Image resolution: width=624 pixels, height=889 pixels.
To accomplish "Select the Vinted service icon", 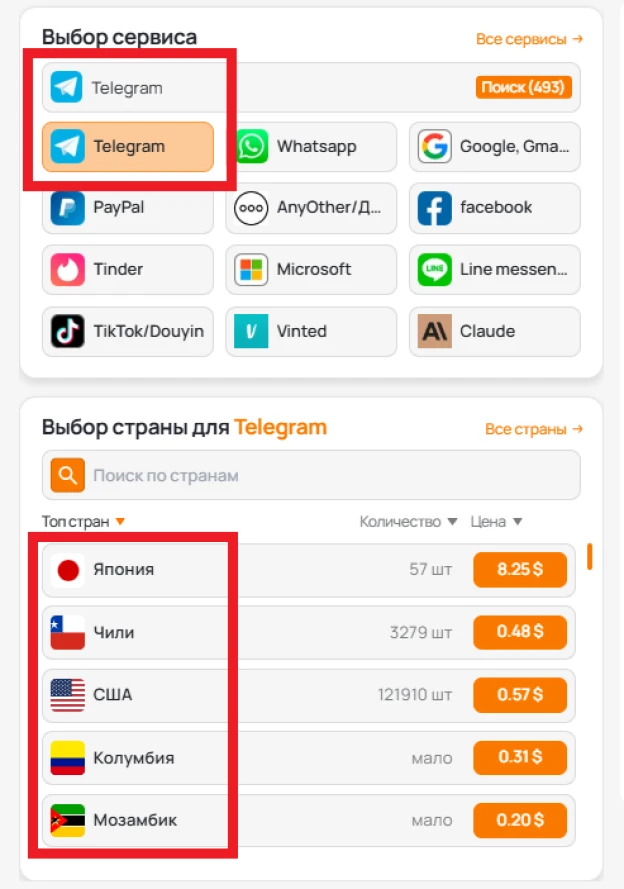I will click(x=252, y=331).
